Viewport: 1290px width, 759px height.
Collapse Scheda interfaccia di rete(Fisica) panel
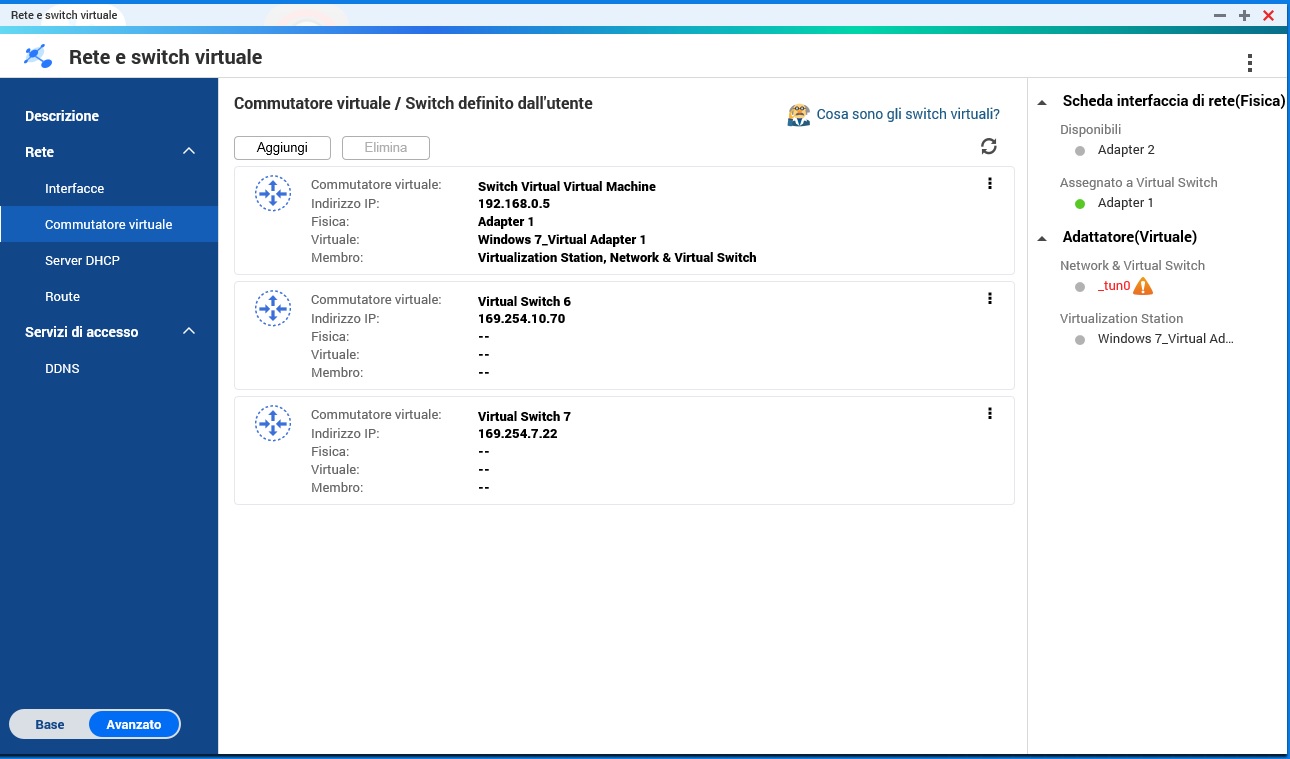[x=1043, y=102]
